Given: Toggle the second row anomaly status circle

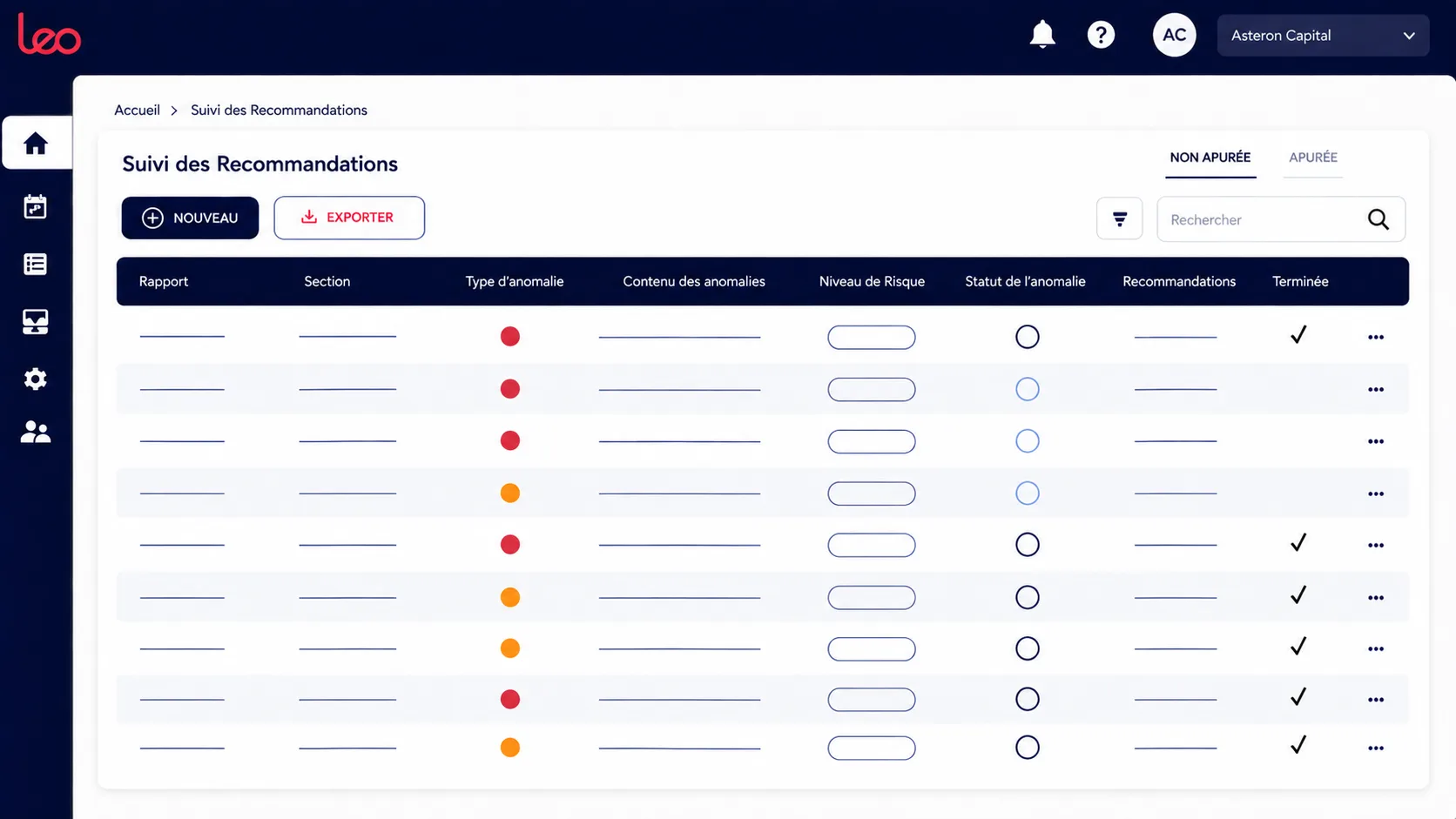Looking at the screenshot, I should coord(1028,389).
